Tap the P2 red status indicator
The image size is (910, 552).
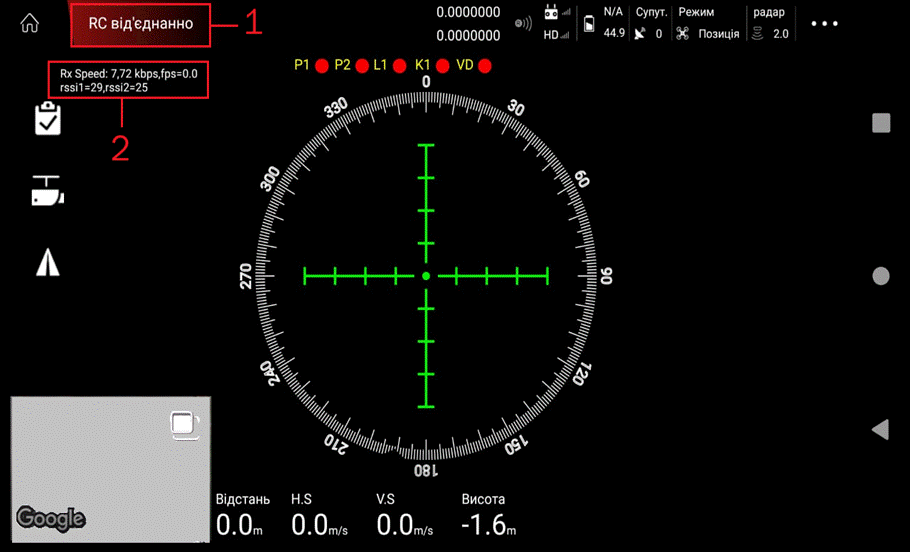[x=362, y=66]
